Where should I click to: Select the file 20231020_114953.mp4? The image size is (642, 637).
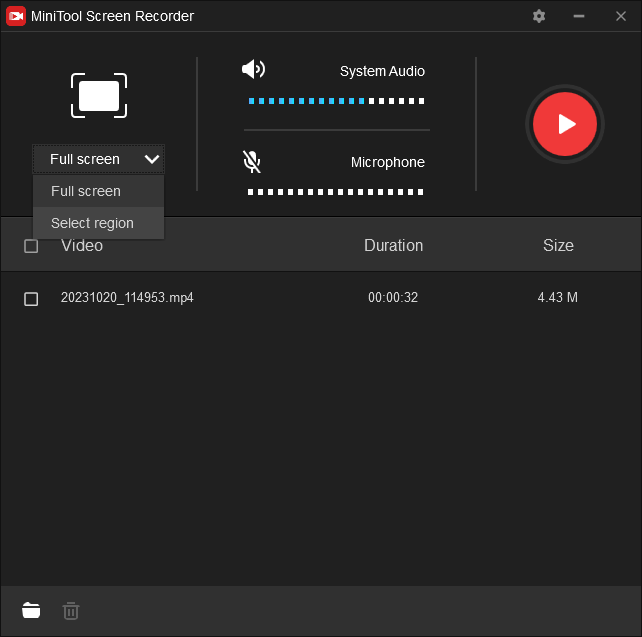[127, 297]
